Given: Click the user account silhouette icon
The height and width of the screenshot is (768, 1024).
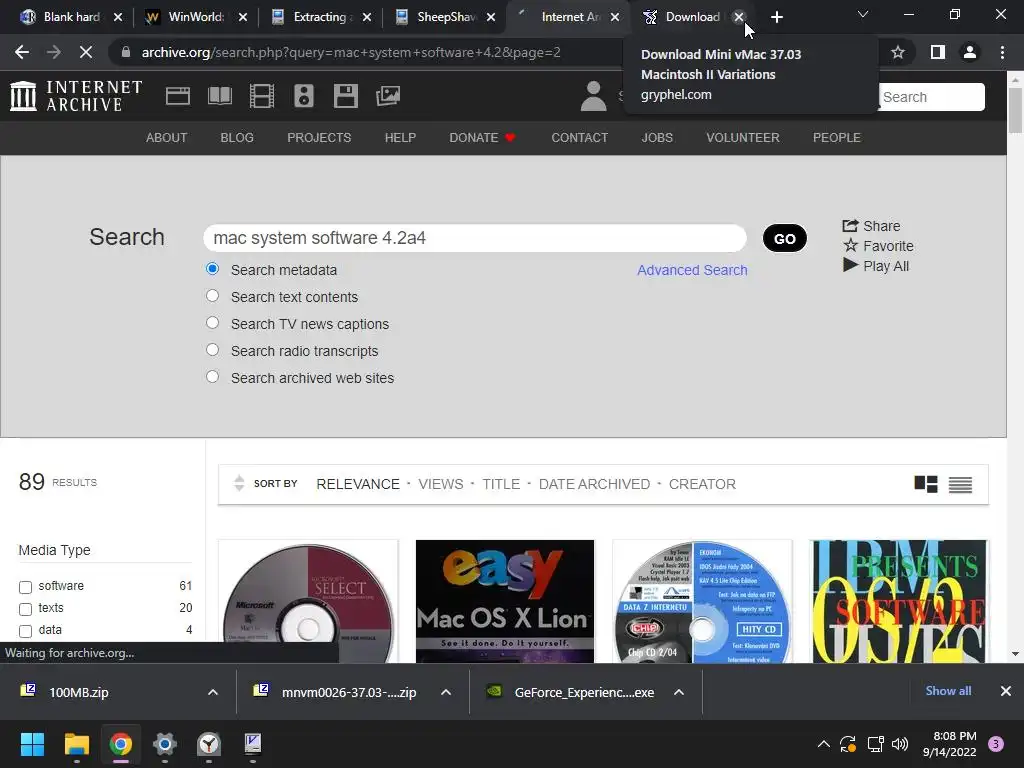Looking at the screenshot, I should [x=593, y=96].
